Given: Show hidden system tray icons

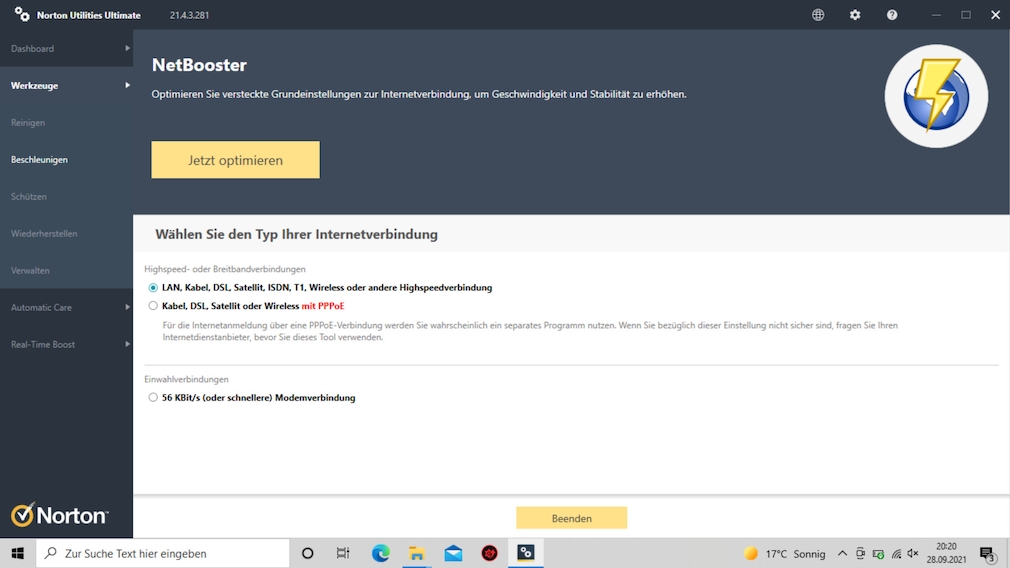Looking at the screenshot, I should pyautogui.click(x=842, y=554).
